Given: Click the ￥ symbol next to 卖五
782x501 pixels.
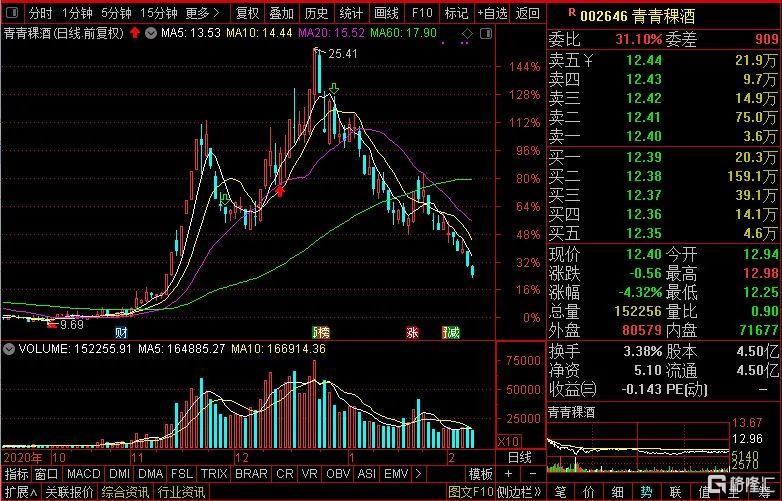Looking at the screenshot, I should click(587, 61).
